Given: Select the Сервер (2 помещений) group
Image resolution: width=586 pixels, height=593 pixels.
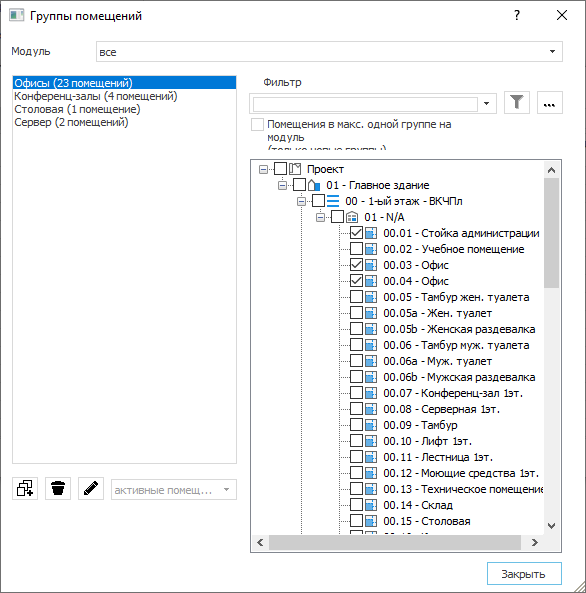Looking at the screenshot, I should pos(71,122).
